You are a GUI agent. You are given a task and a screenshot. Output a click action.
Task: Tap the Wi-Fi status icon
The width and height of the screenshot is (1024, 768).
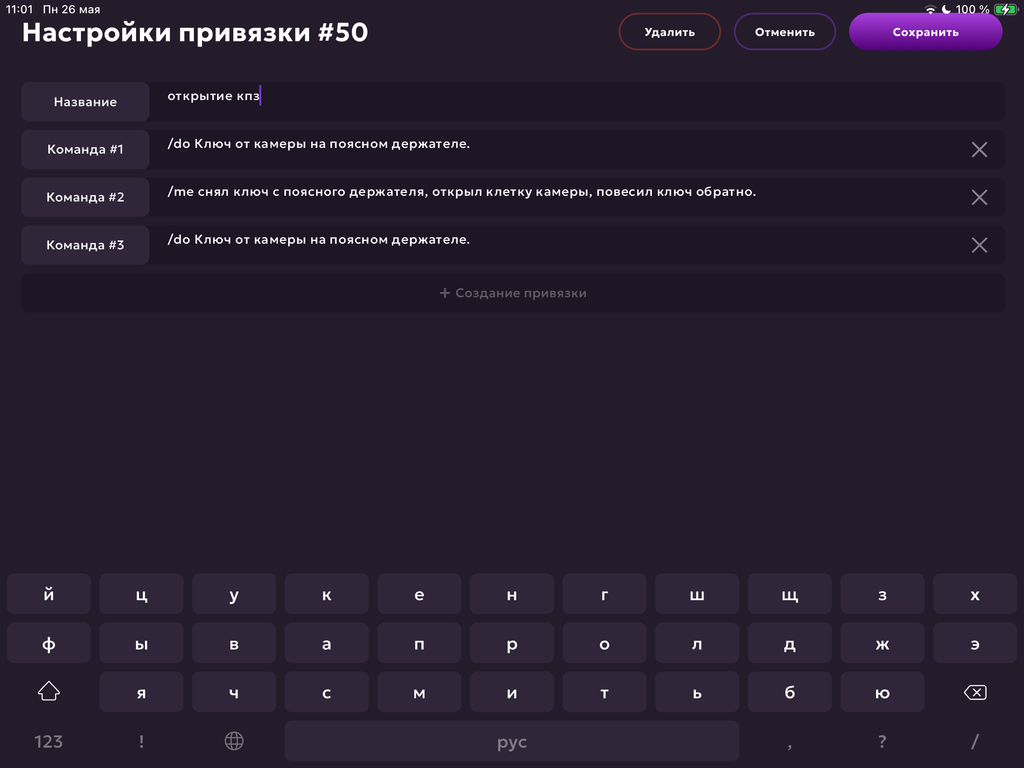tap(930, 9)
